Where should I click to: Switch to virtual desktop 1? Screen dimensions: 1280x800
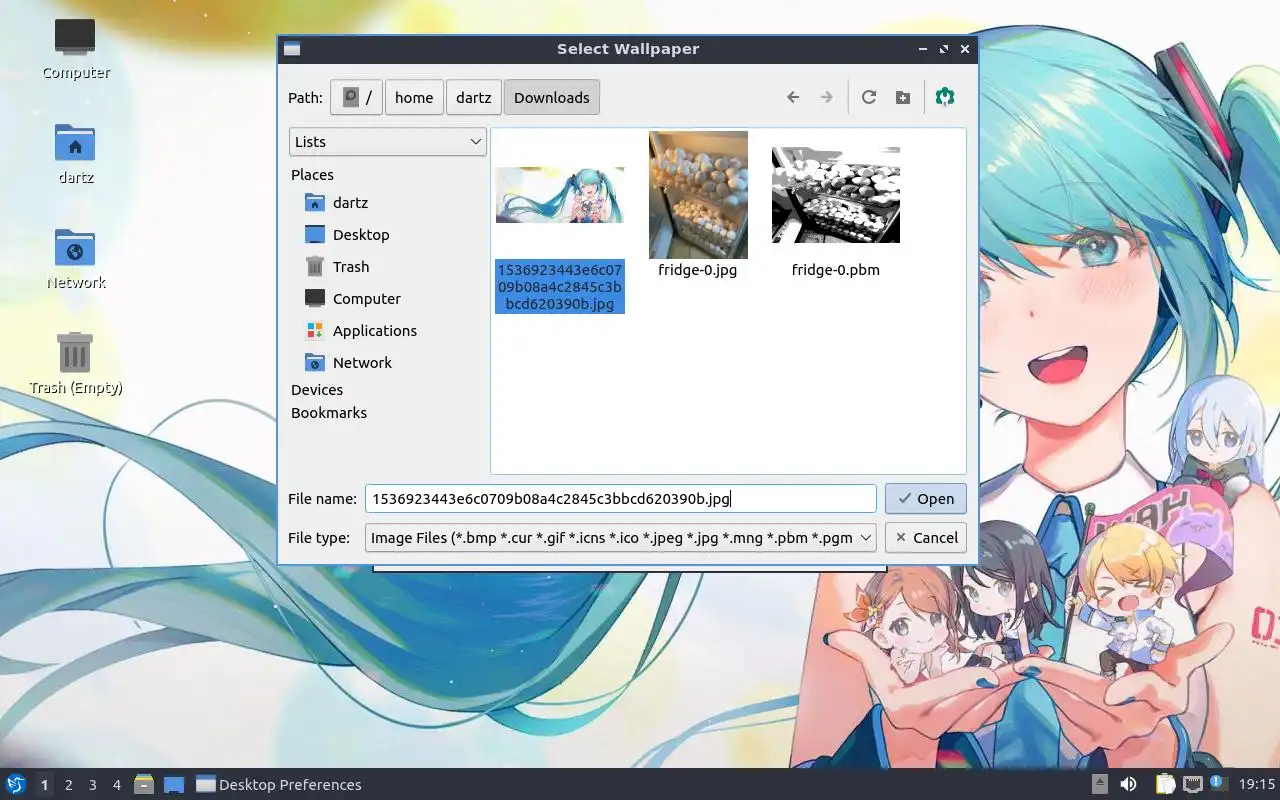(x=44, y=785)
